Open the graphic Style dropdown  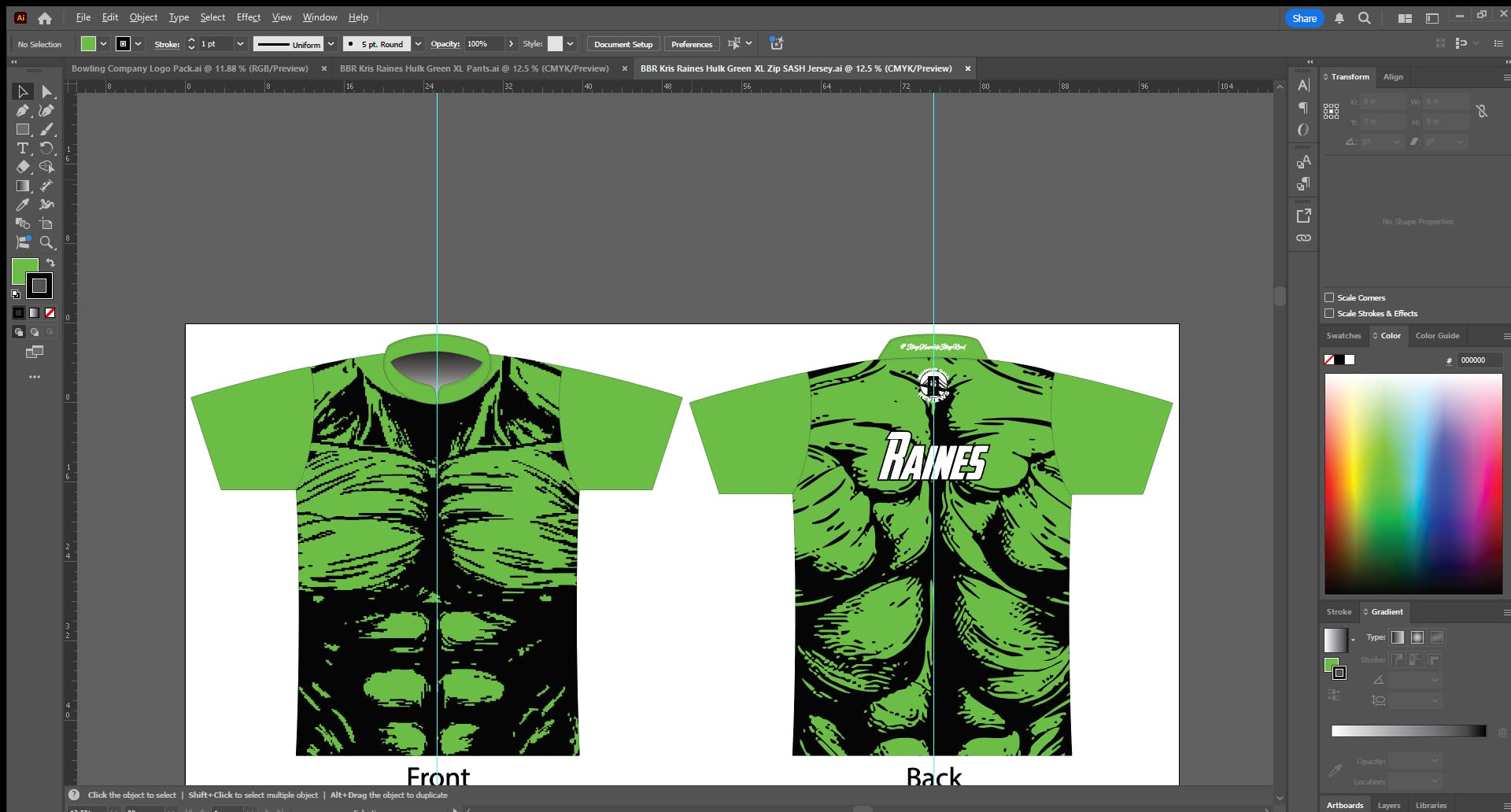coord(570,44)
